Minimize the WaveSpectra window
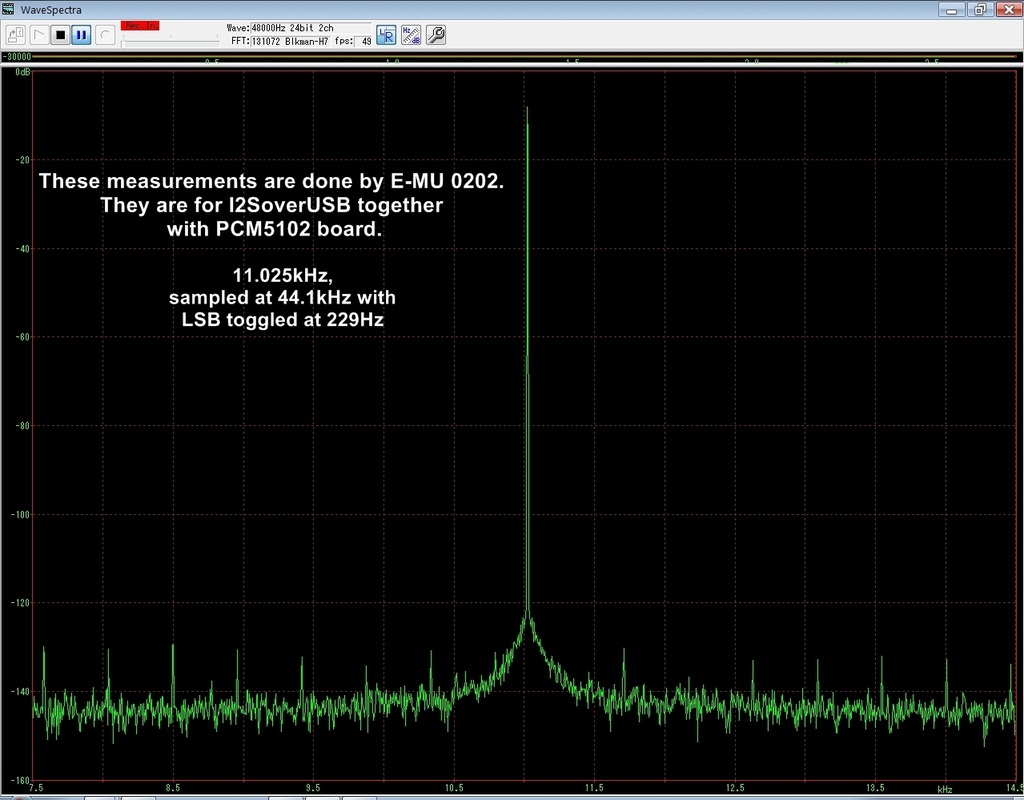This screenshot has width=1024, height=800. point(953,9)
